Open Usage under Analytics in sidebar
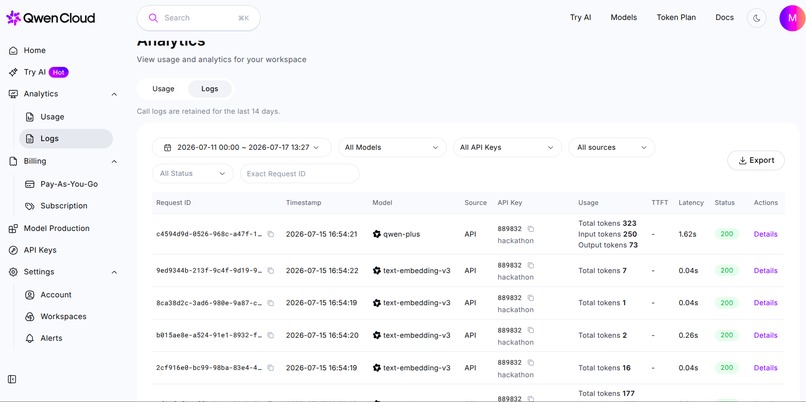Screen dimensions: 806x402 52,117
